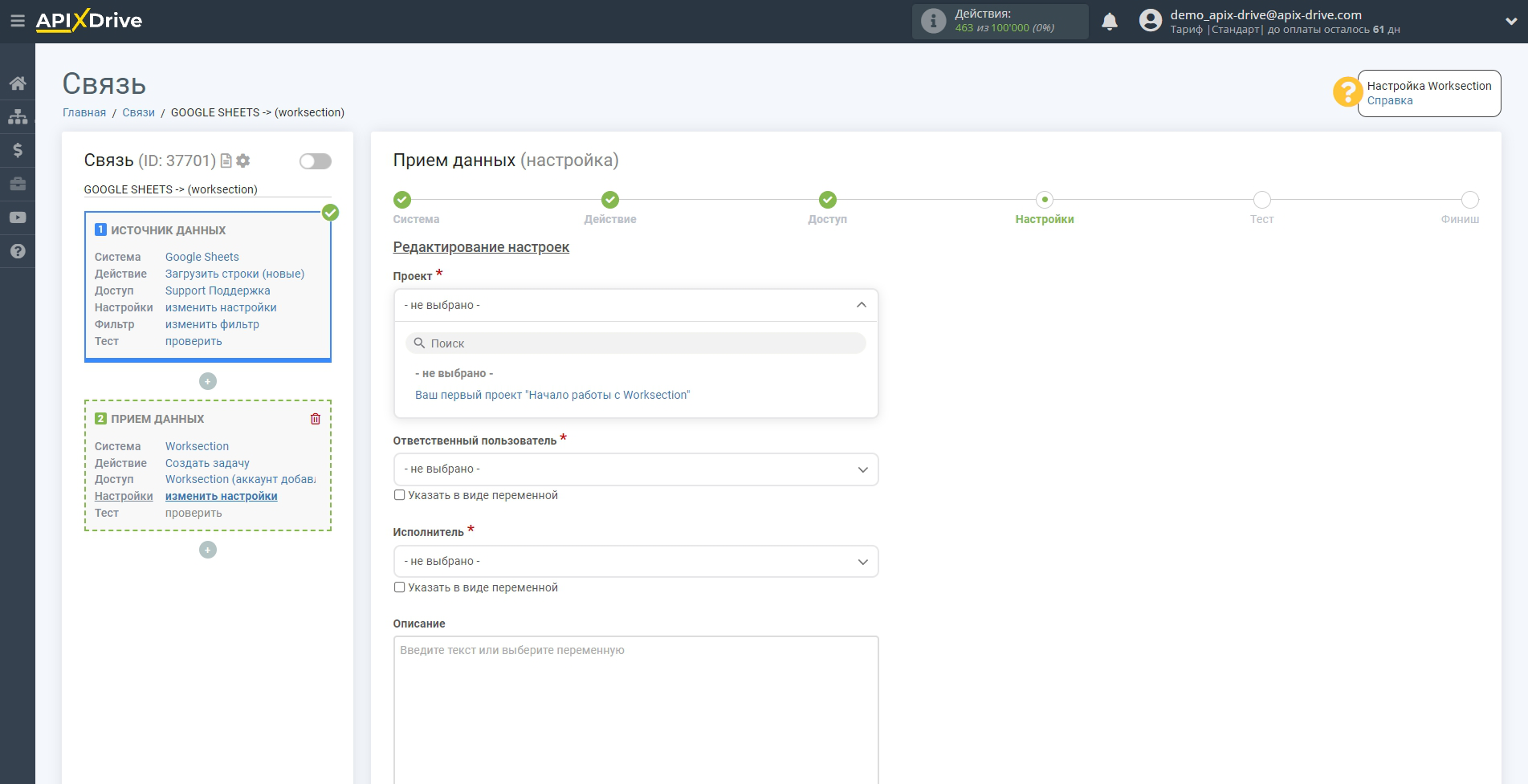1528x784 pixels.
Task: Click the ApiX-Drive logo
Action: tap(89, 21)
